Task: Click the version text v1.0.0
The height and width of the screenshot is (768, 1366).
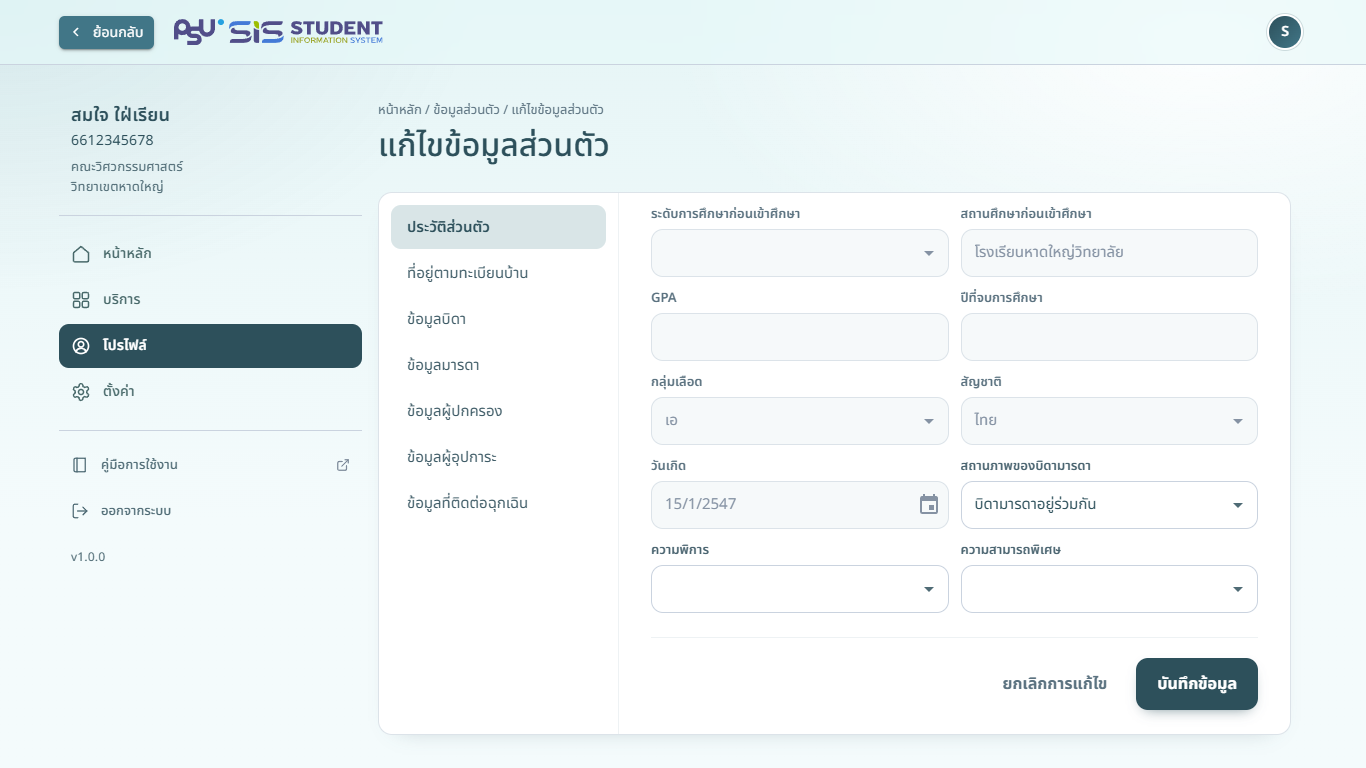Action: tap(88, 557)
